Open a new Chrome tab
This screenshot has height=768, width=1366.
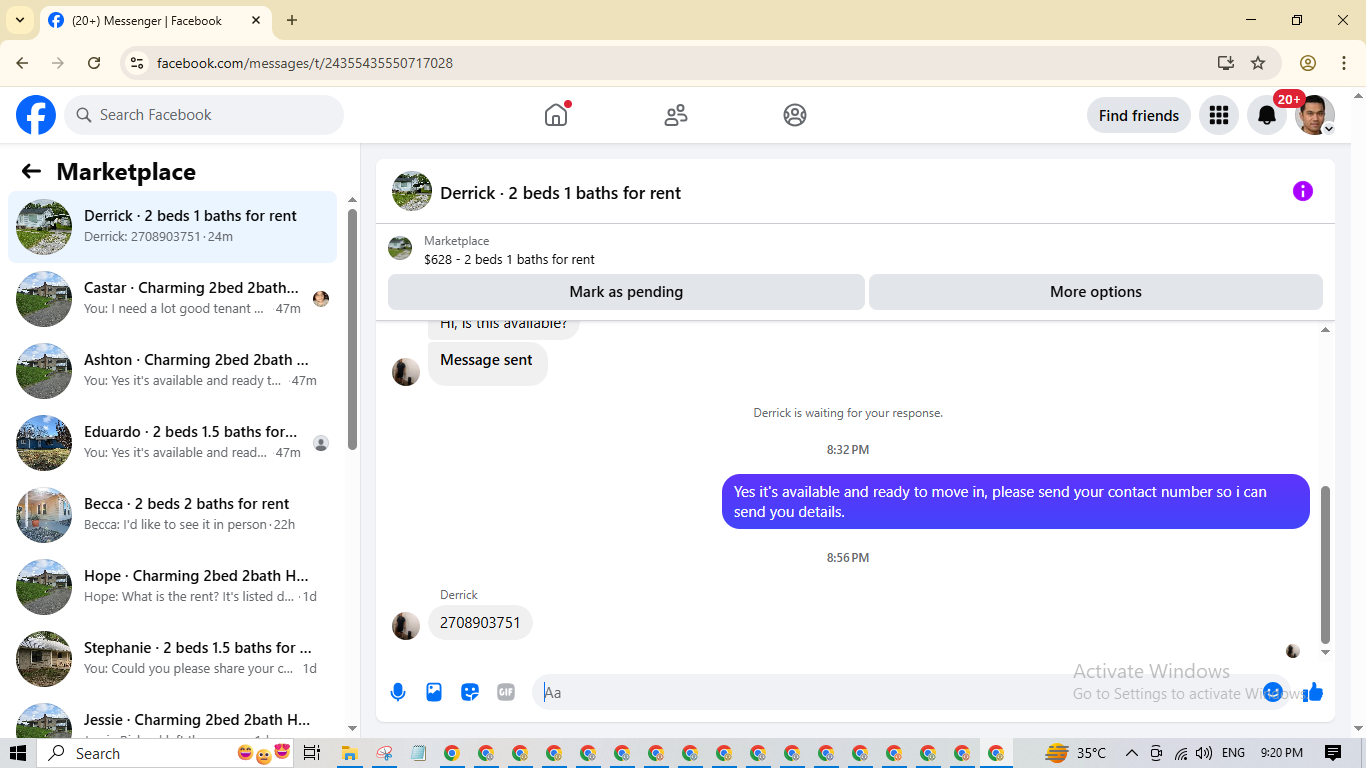click(x=292, y=20)
